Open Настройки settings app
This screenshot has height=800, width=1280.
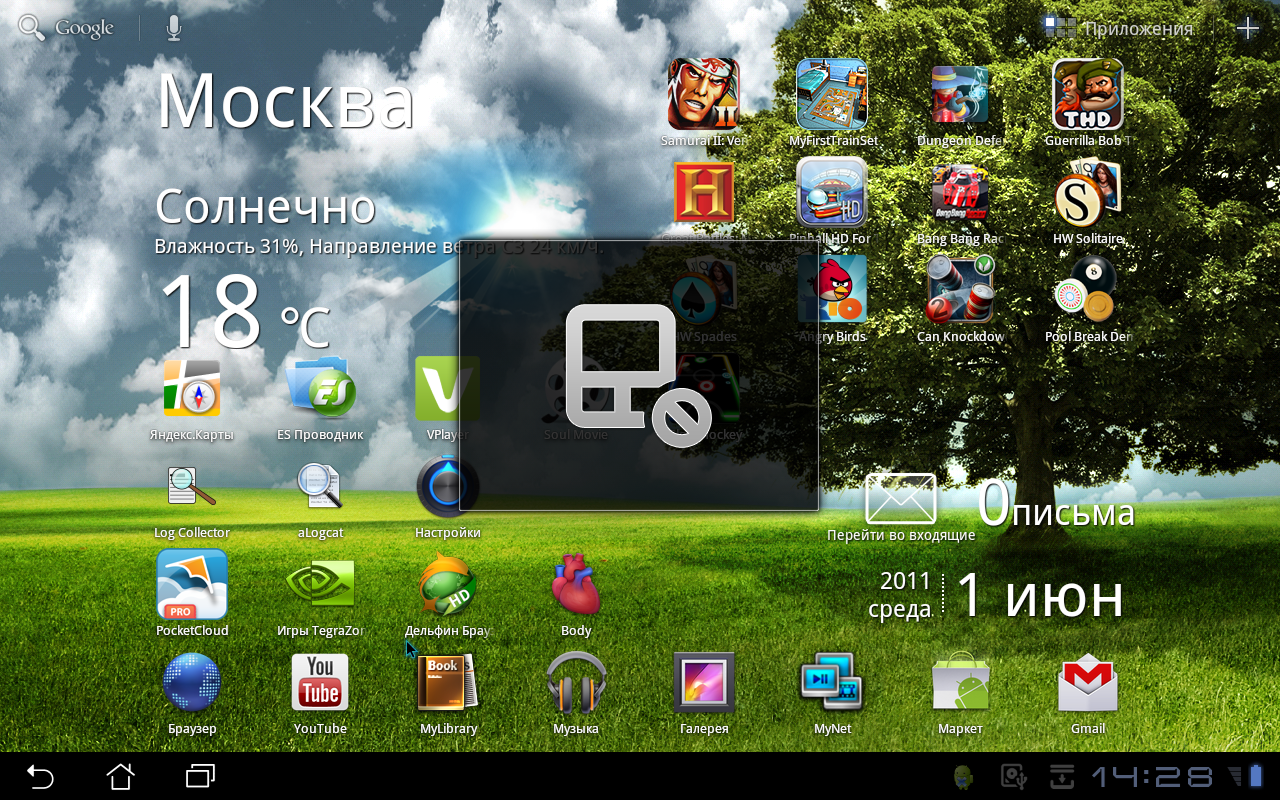tap(448, 487)
